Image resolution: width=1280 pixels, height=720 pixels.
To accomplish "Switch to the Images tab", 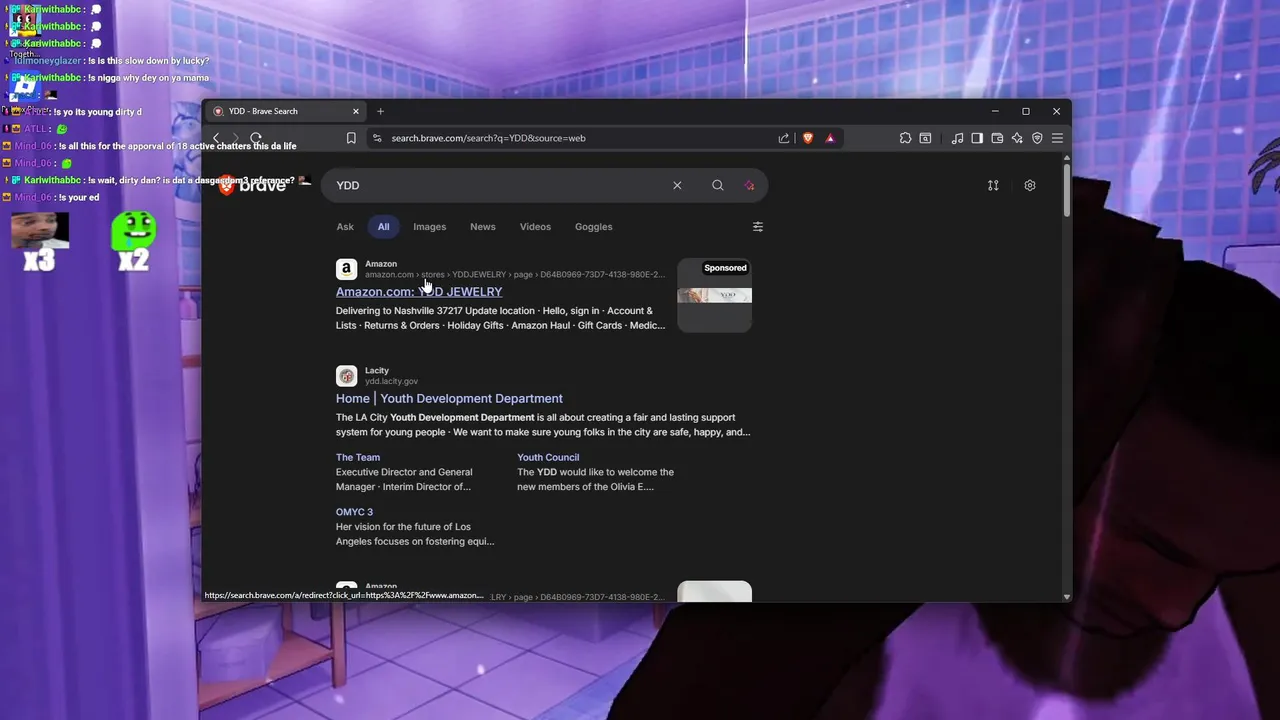I will [x=430, y=227].
